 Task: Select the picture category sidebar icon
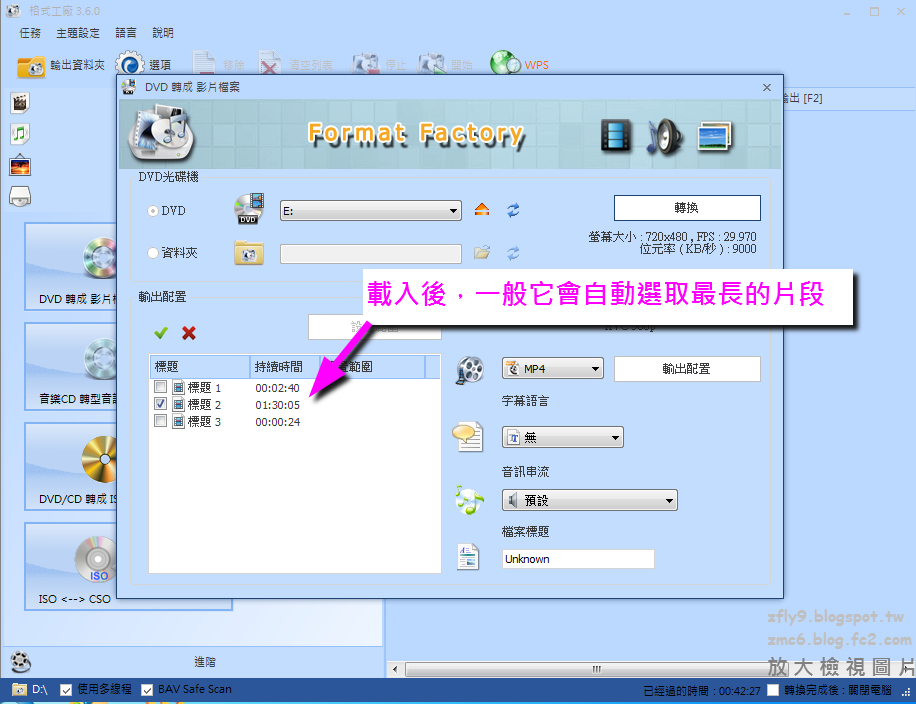[20, 165]
